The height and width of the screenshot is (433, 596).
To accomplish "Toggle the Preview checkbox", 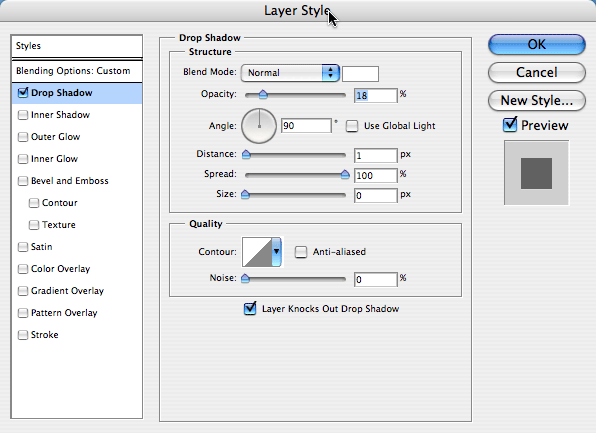I will [x=510, y=125].
